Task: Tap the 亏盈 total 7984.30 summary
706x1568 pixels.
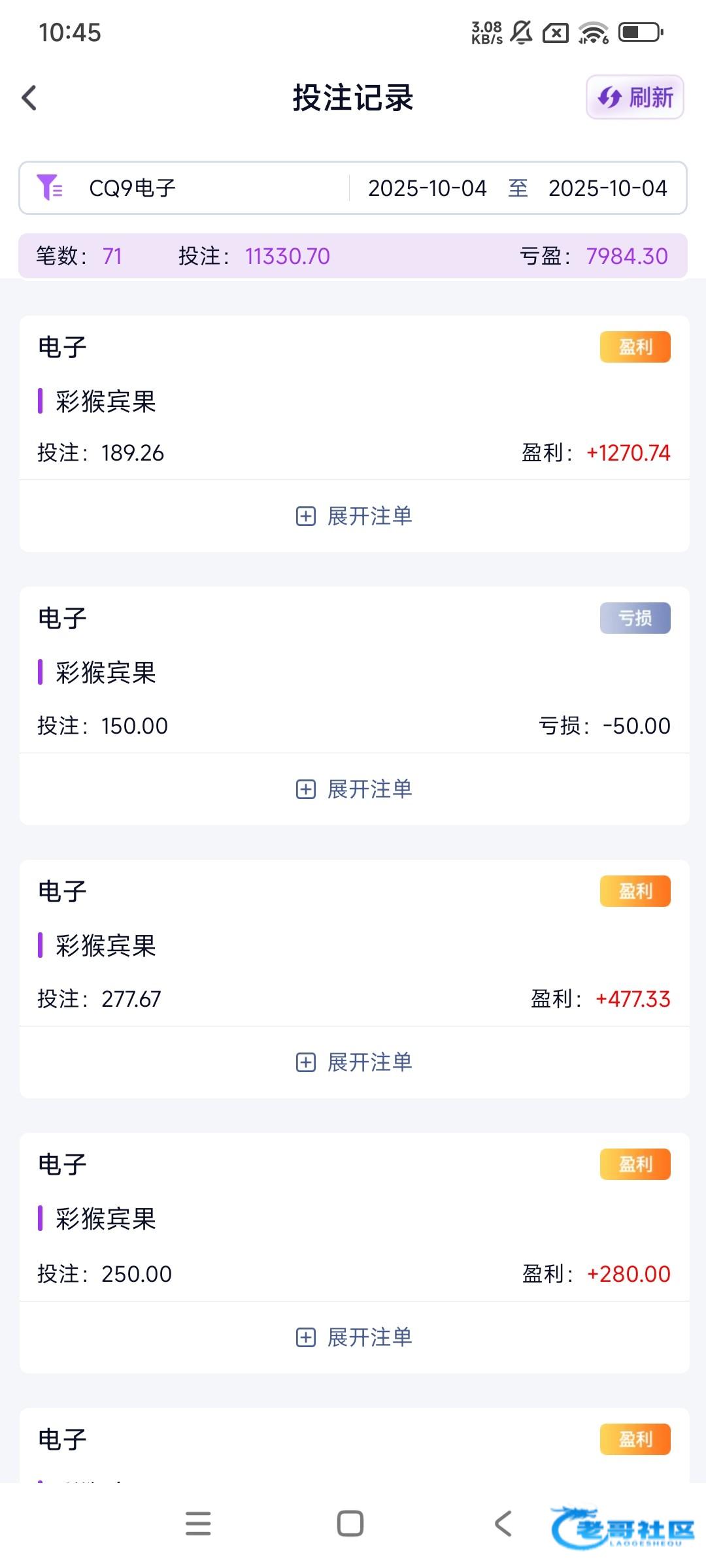Action: 626,256
